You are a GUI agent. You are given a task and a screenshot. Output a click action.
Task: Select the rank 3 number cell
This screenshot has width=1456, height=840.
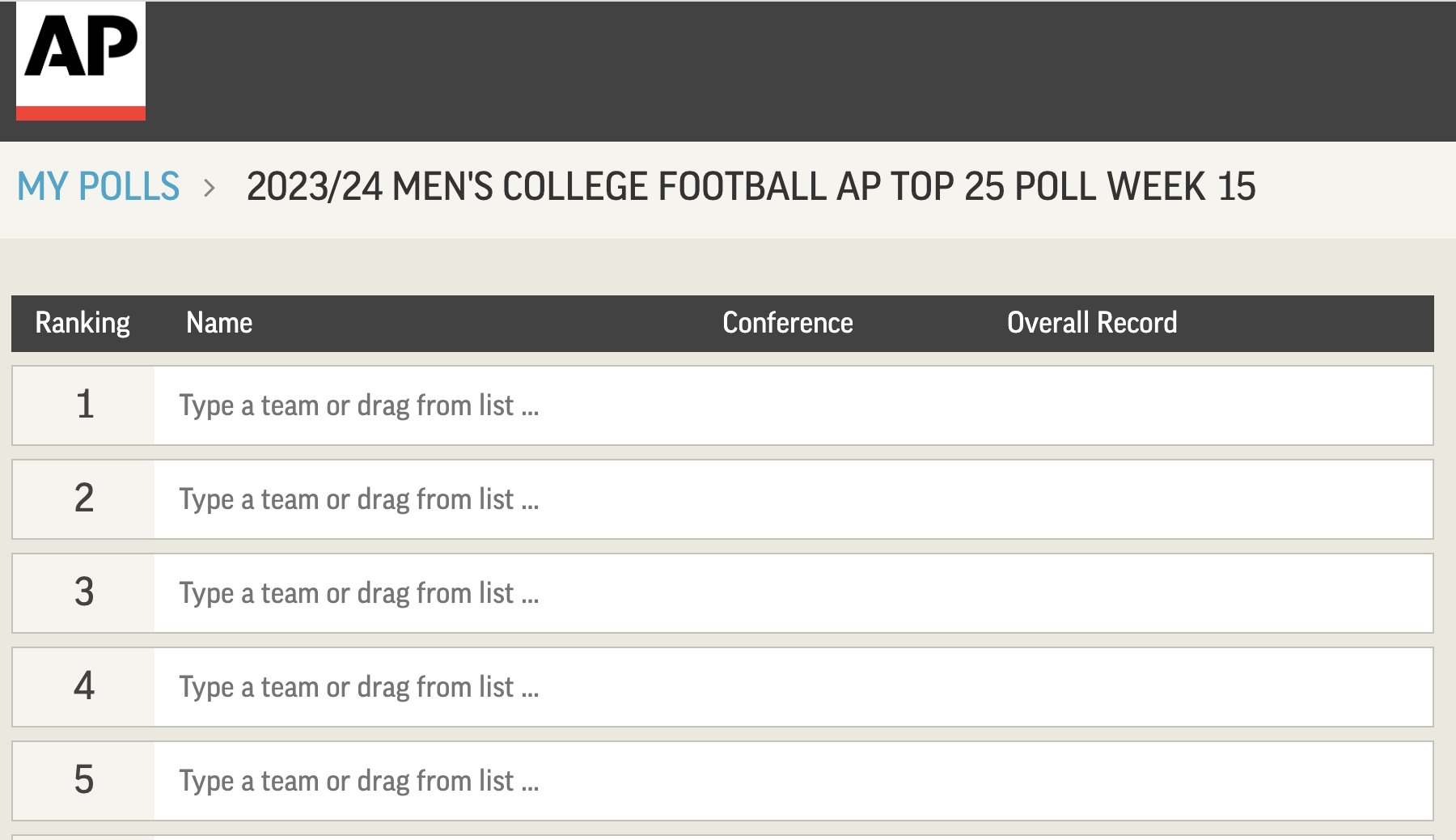click(x=84, y=593)
